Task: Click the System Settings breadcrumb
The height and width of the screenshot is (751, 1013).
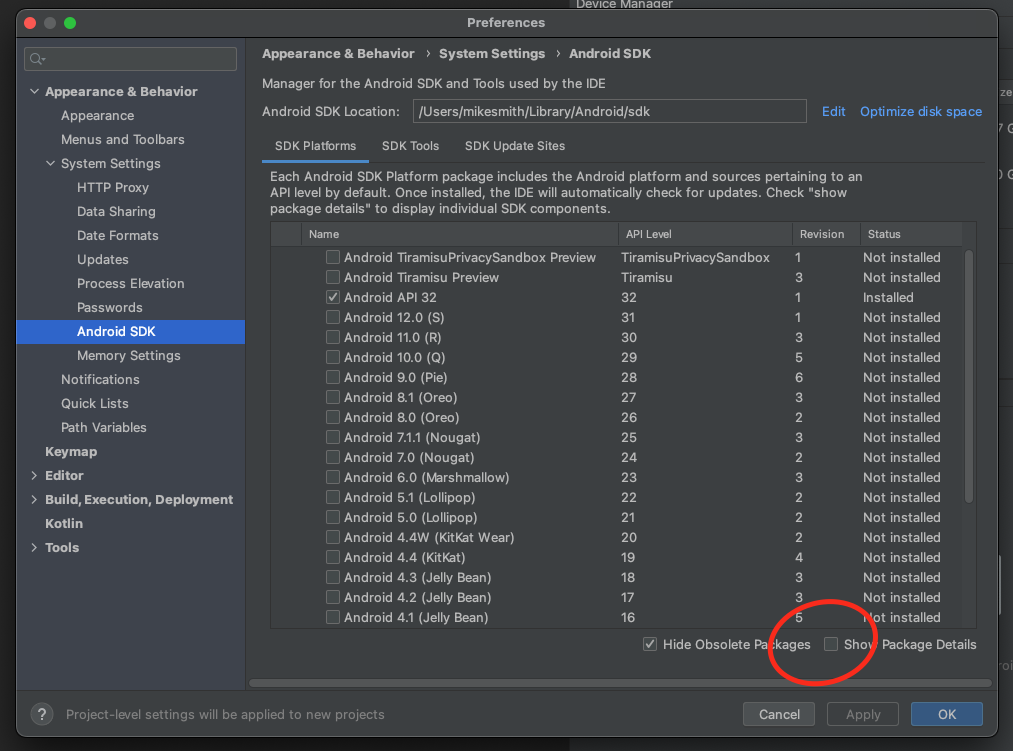Action: coord(492,54)
